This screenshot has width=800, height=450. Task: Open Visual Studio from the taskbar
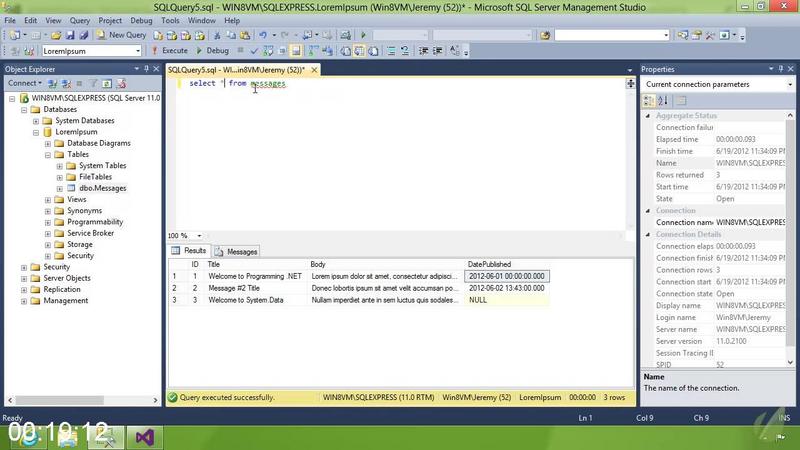pos(144,437)
